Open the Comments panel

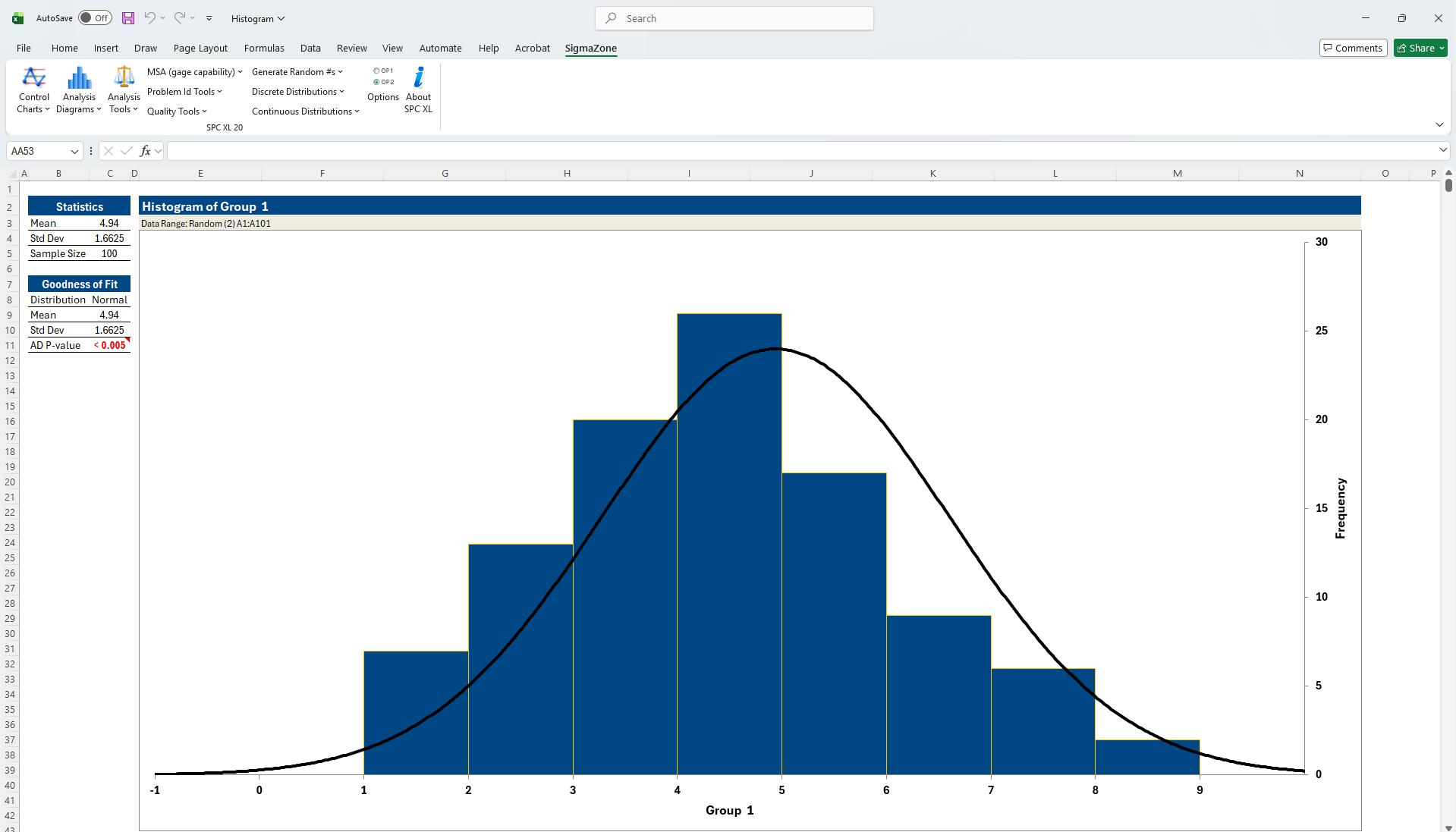1353,47
